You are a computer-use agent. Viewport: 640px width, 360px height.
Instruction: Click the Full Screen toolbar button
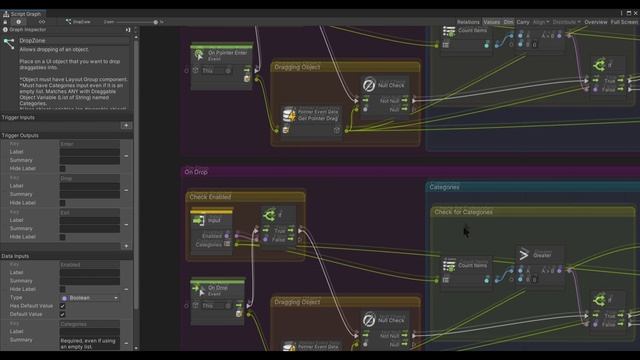[x=624, y=22]
